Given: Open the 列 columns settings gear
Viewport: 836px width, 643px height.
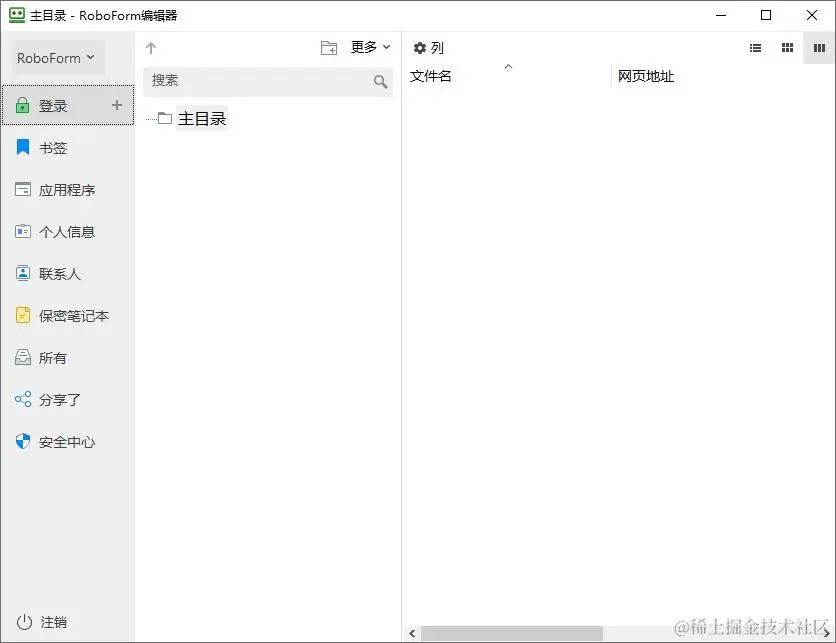Looking at the screenshot, I should tap(428, 48).
